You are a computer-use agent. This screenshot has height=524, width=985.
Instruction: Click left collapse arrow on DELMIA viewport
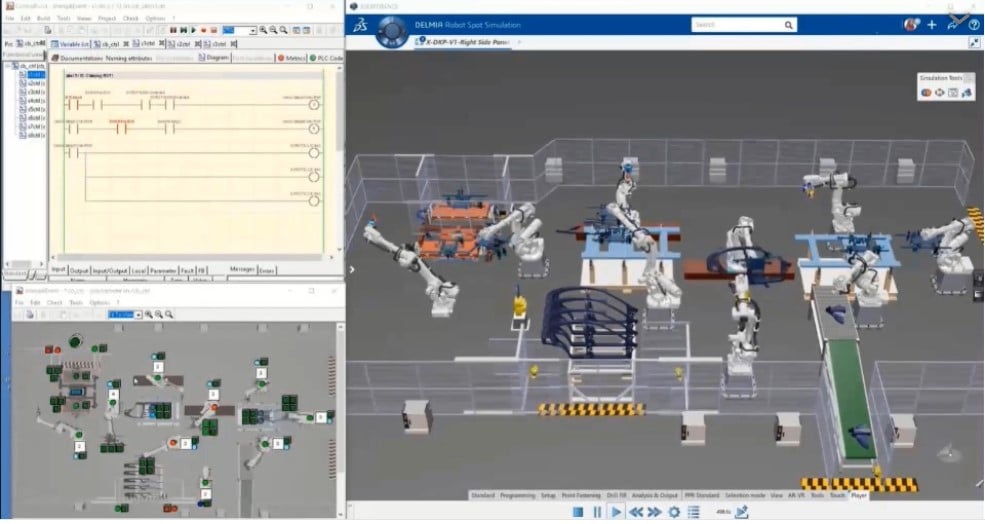(x=352, y=270)
